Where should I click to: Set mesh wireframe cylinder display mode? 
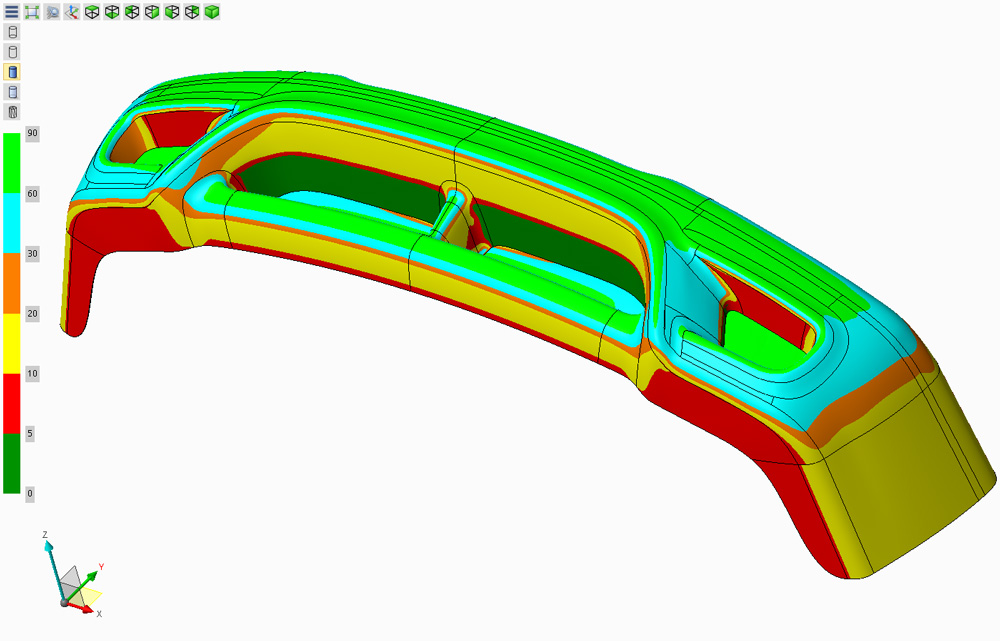click(11, 112)
